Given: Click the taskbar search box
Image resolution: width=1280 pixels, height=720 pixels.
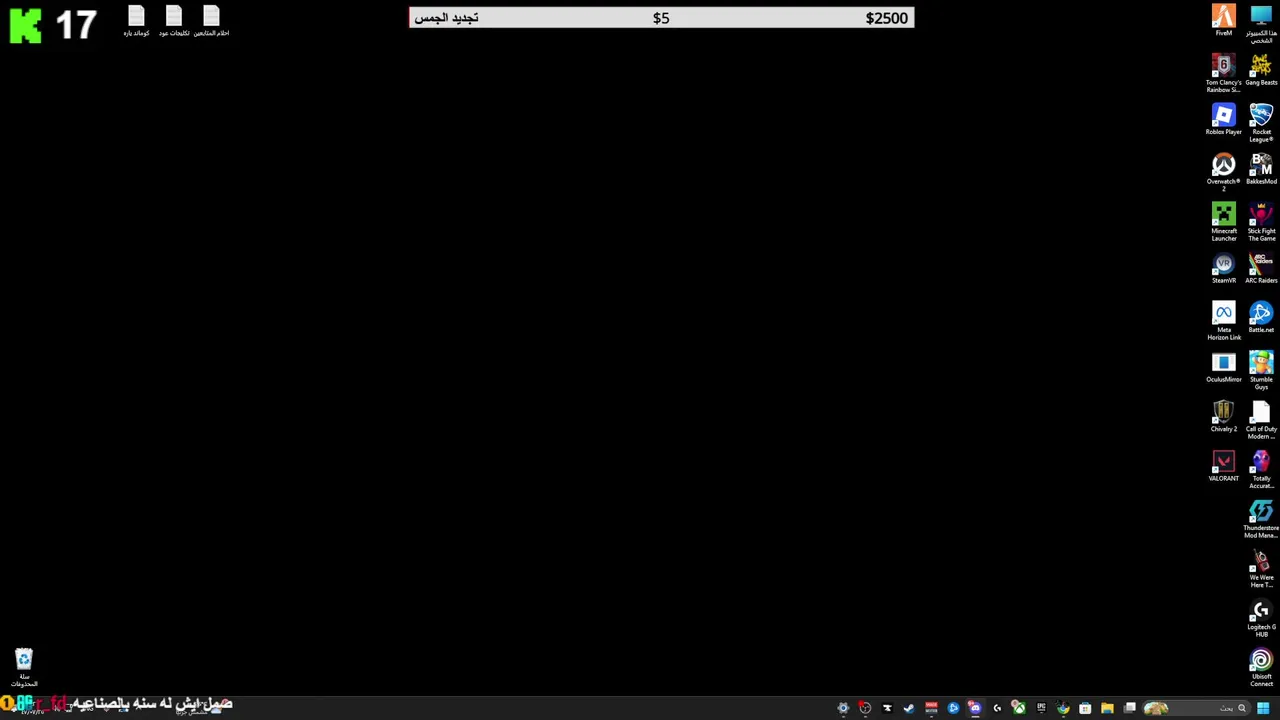Looking at the screenshot, I should point(1198,708).
